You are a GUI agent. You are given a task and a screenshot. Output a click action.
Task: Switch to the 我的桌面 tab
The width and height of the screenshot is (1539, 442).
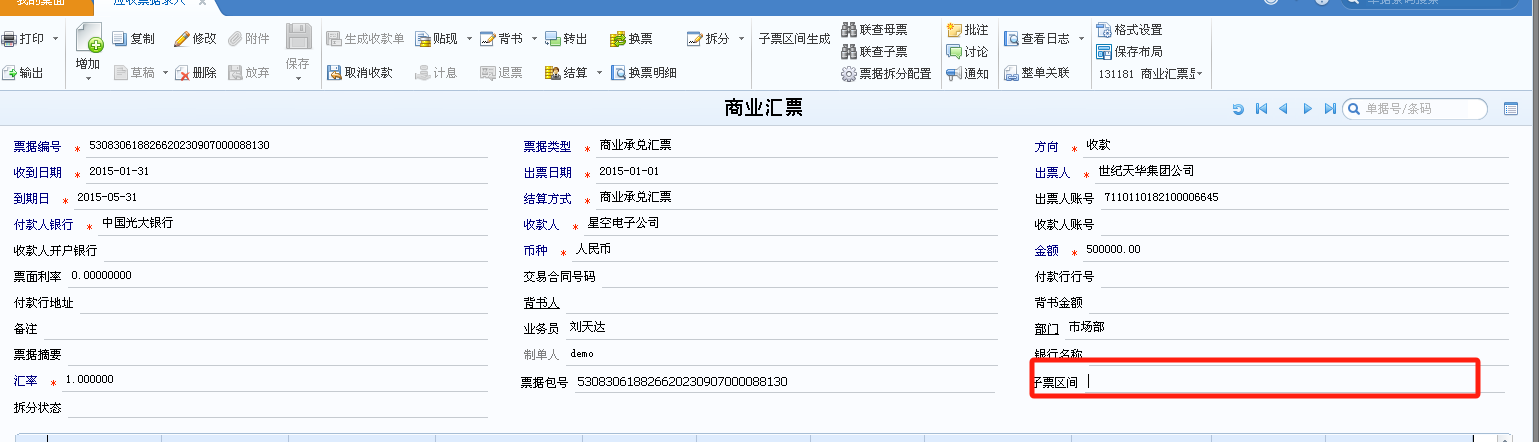coord(40,3)
